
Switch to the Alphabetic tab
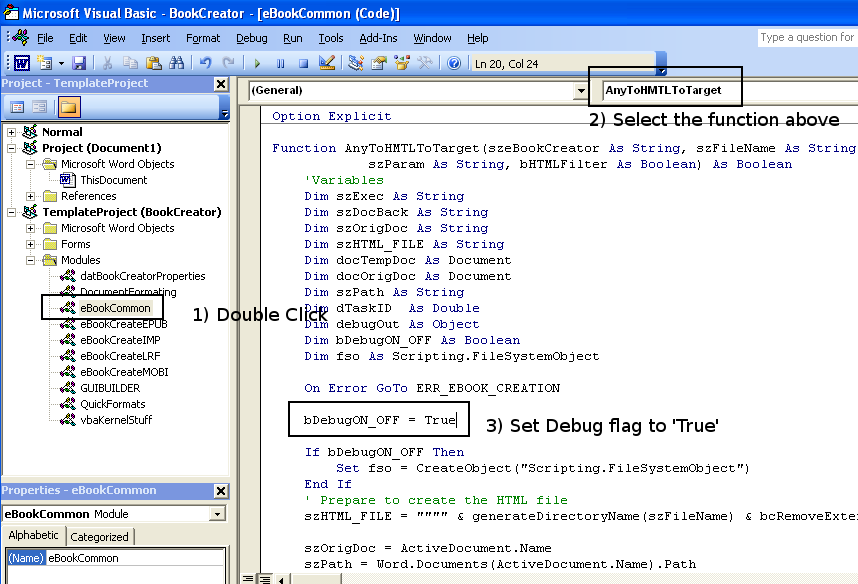tap(33, 535)
